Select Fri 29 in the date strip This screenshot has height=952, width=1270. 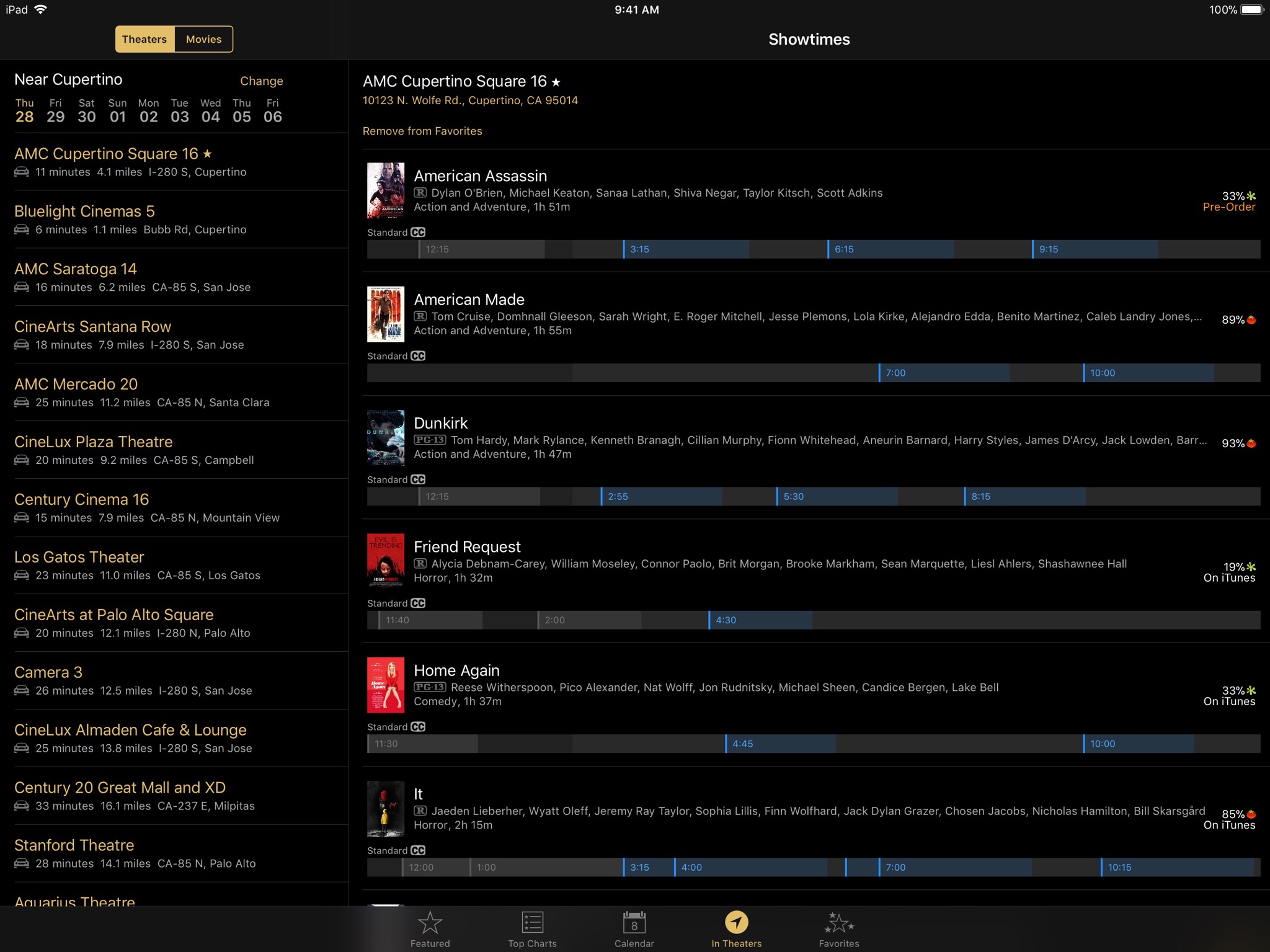coord(56,111)
